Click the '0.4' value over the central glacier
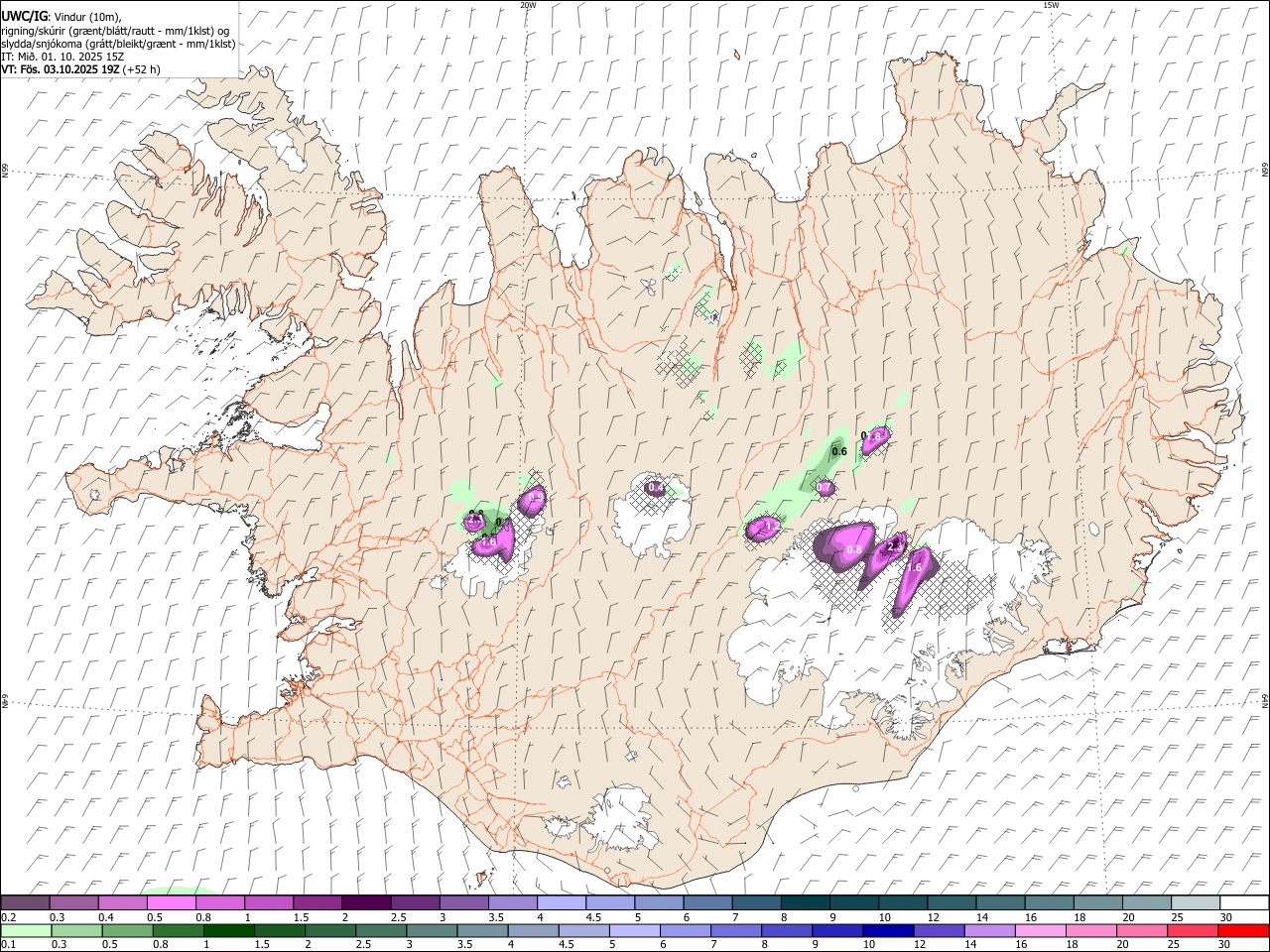Screen dimensions: 1270x952 (656, 487)
